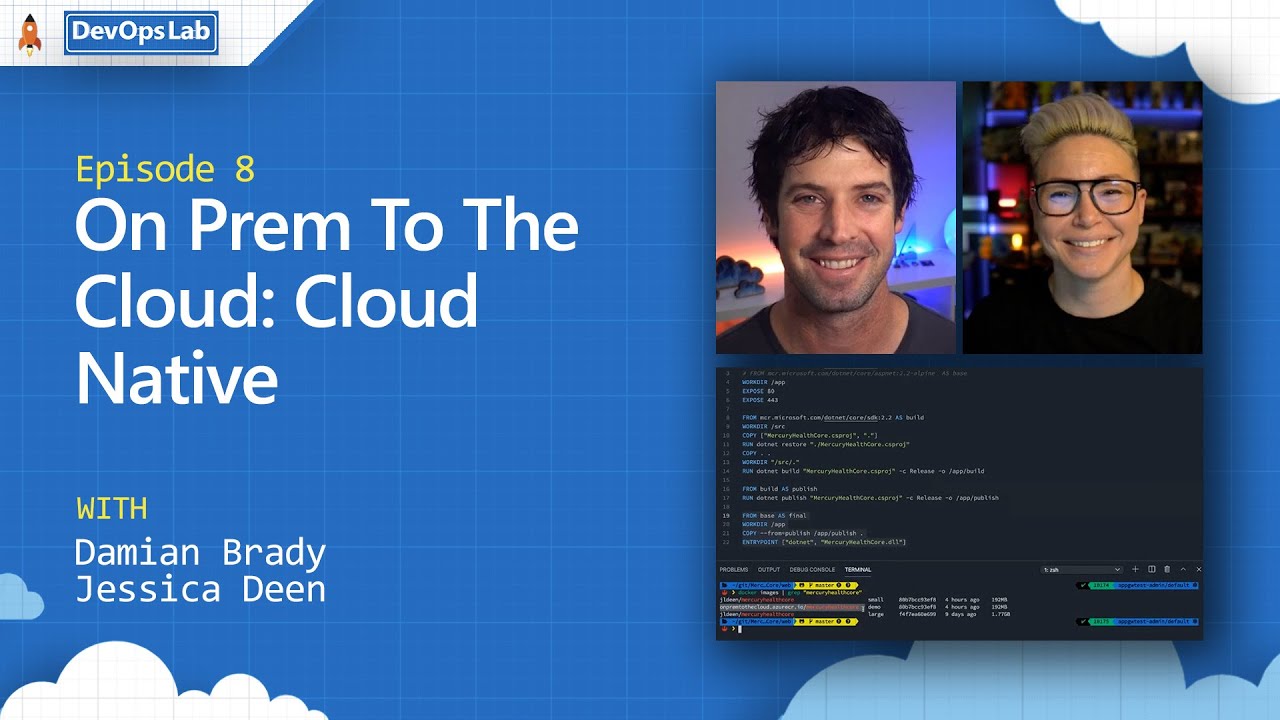The width and height of the screenshot is (1280, 720).
Task: Click the Damian Brady webcam thumbnail
Action: pyautogui.click(x=835, y=217)
